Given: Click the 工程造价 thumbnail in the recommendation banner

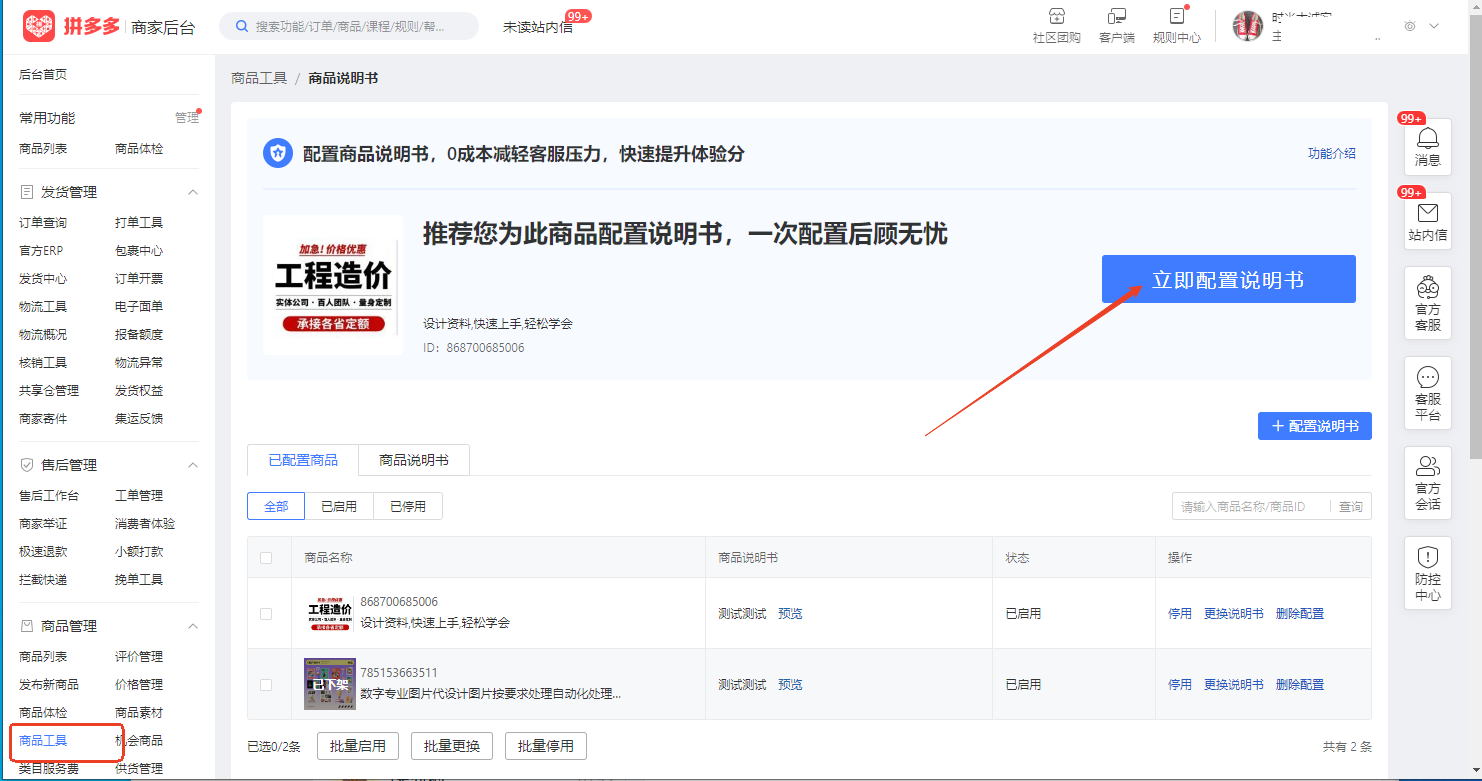Looking at the screenshot, I should click(x=333, y=285).
